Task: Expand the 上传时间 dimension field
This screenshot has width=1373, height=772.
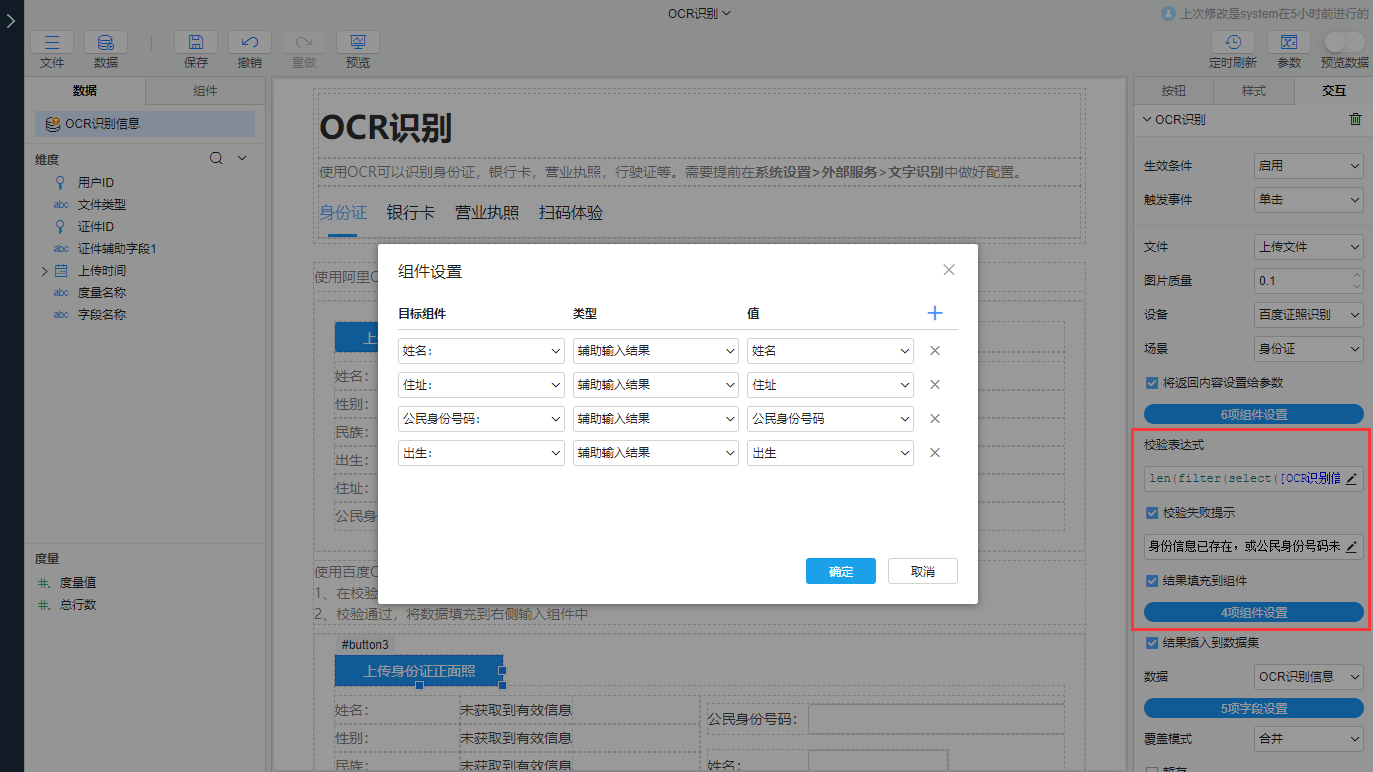Action: 44,269
